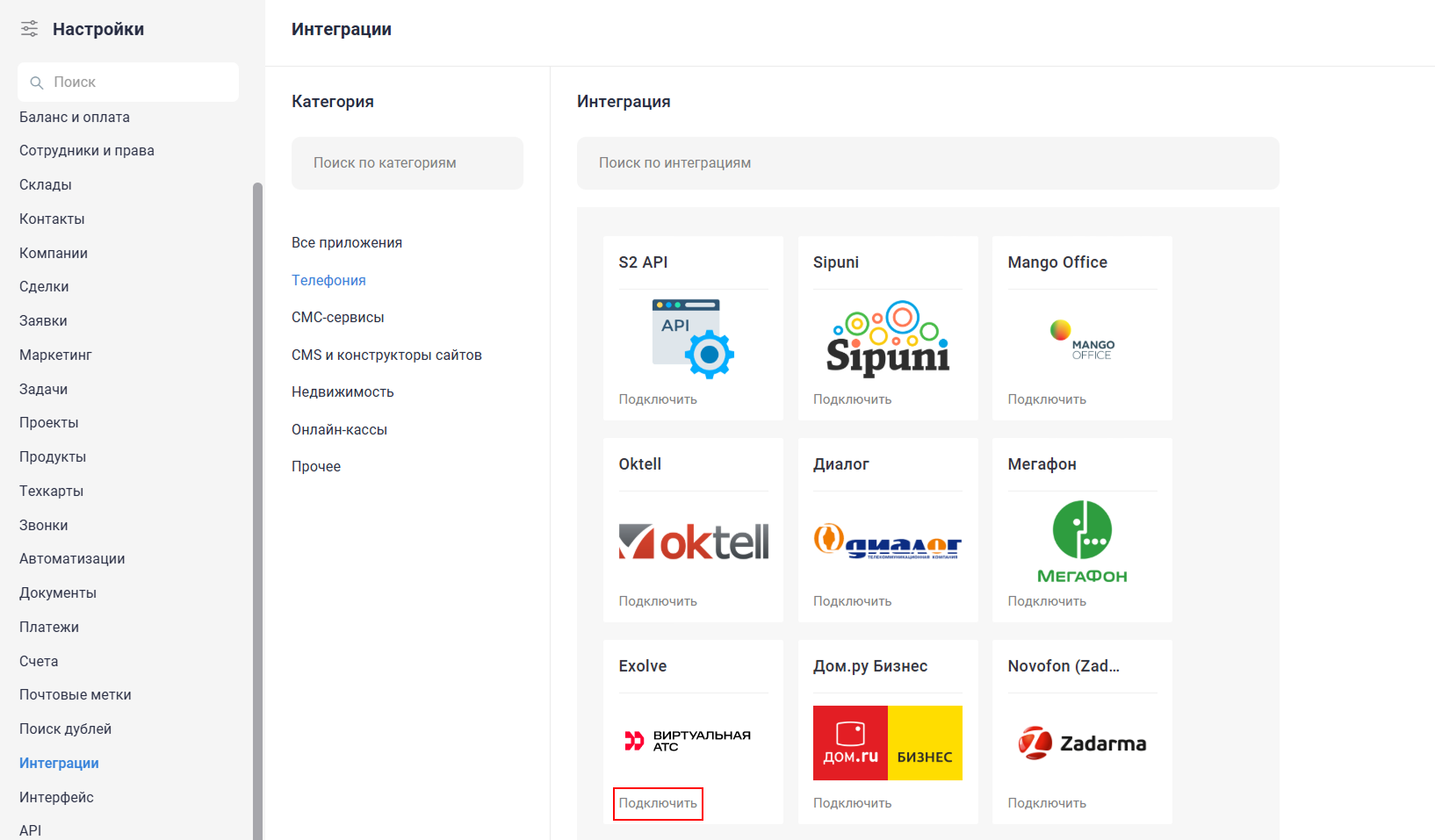
Task: Click the Mango Office logo
Action: [x=1082, y=341]
